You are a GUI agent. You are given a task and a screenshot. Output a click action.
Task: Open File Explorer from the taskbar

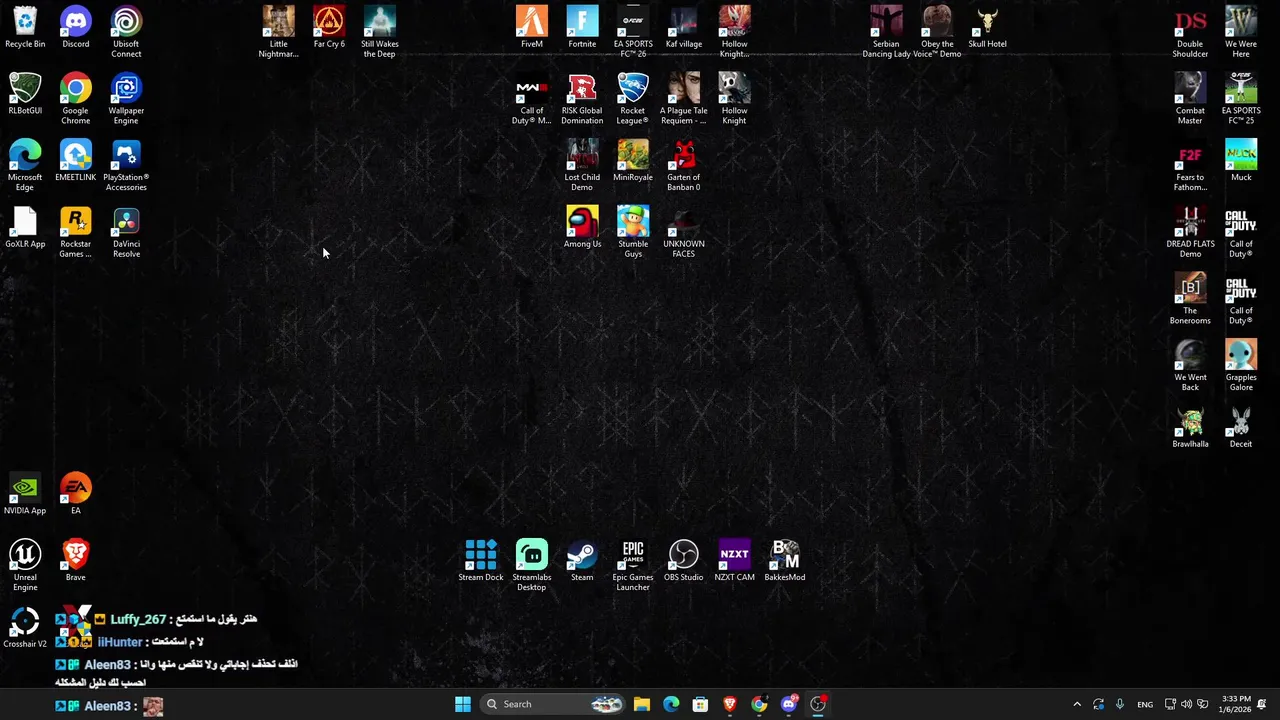(x=642, y=704)
